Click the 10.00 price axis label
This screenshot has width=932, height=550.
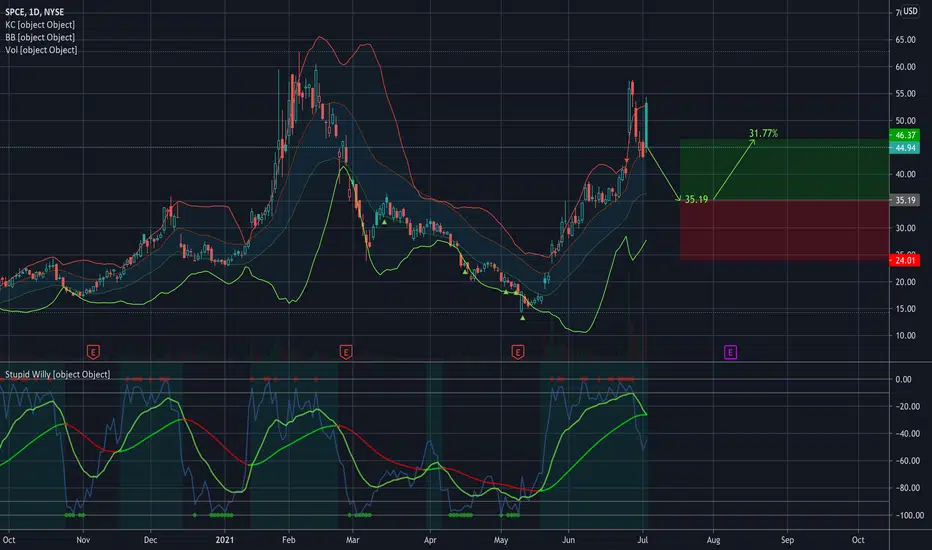[905, 335]
